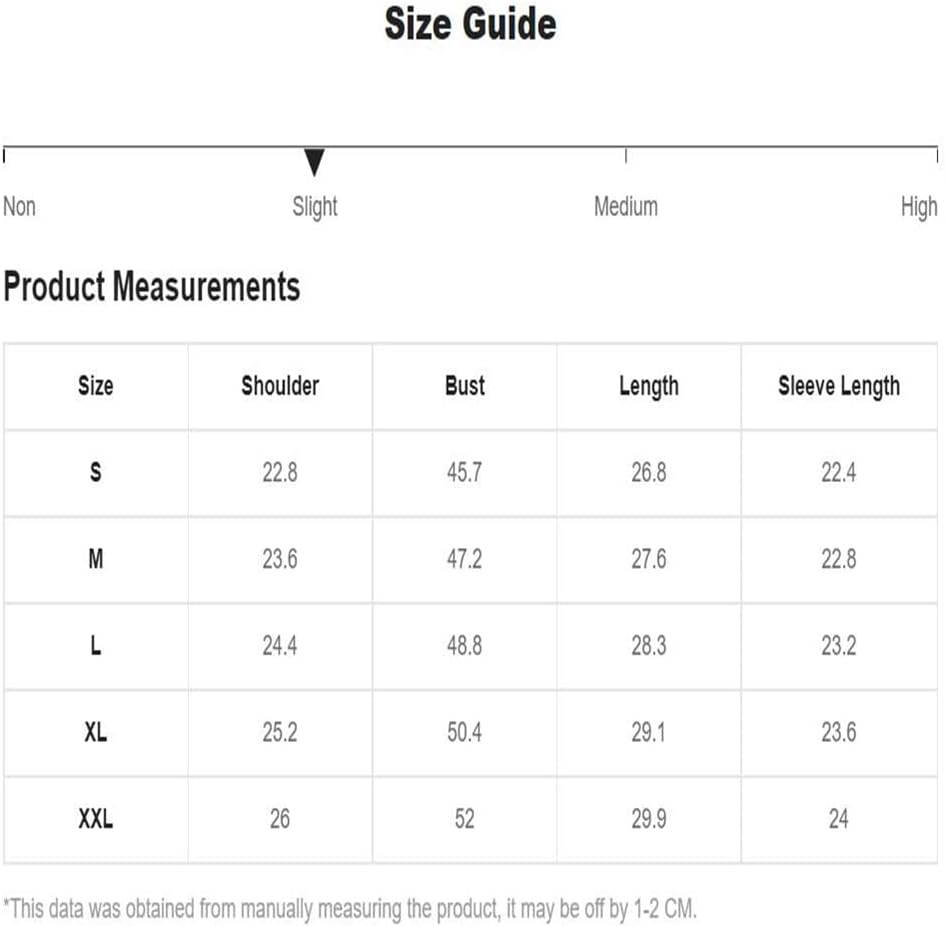
Task: Click the 29.9 length value for XXL
Action: tap(649, 819)
